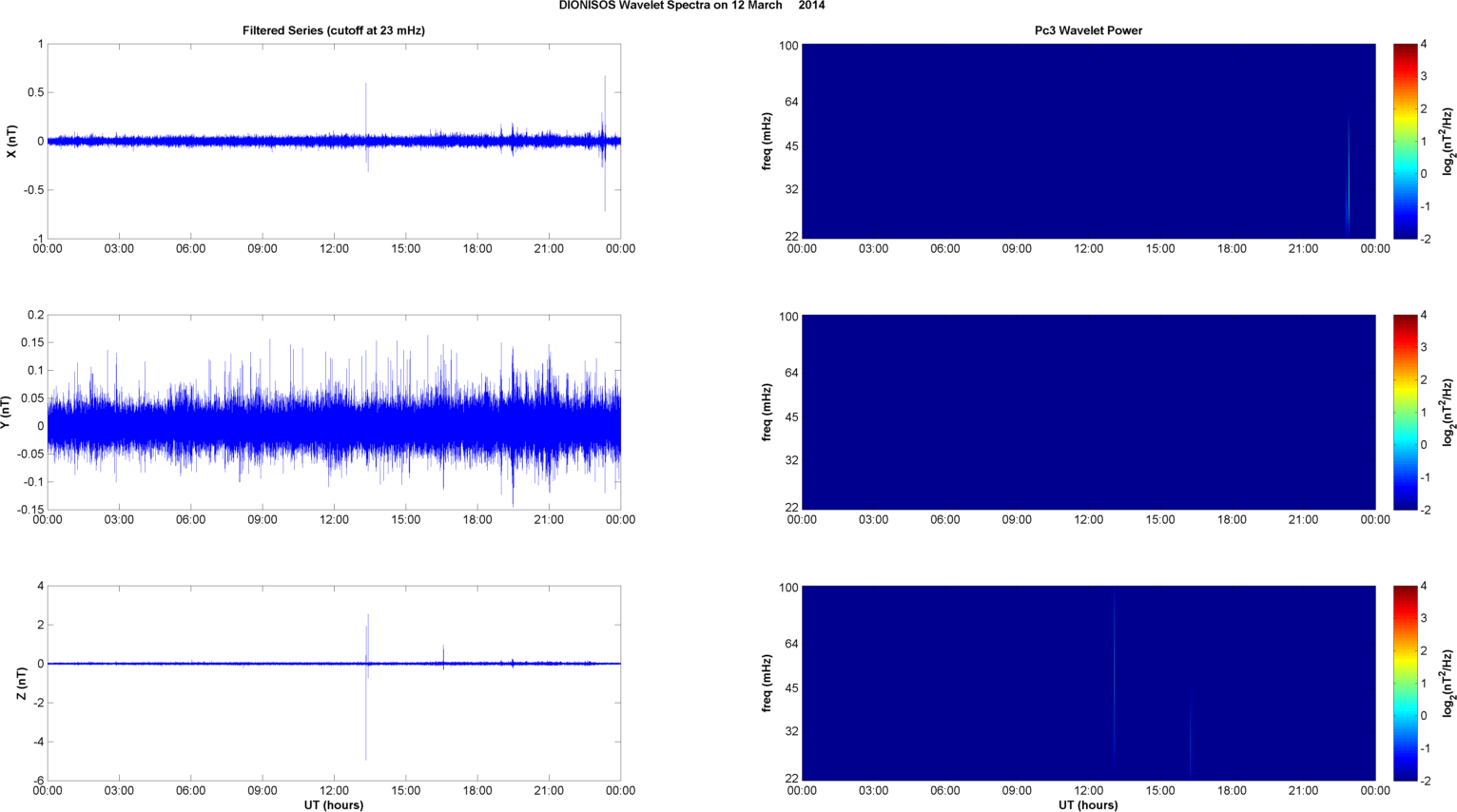Click the 0.15 tick on the Y (nT) axis
Image resolution: width=1457 pixels, height=812 pixels.
(31, 343)
